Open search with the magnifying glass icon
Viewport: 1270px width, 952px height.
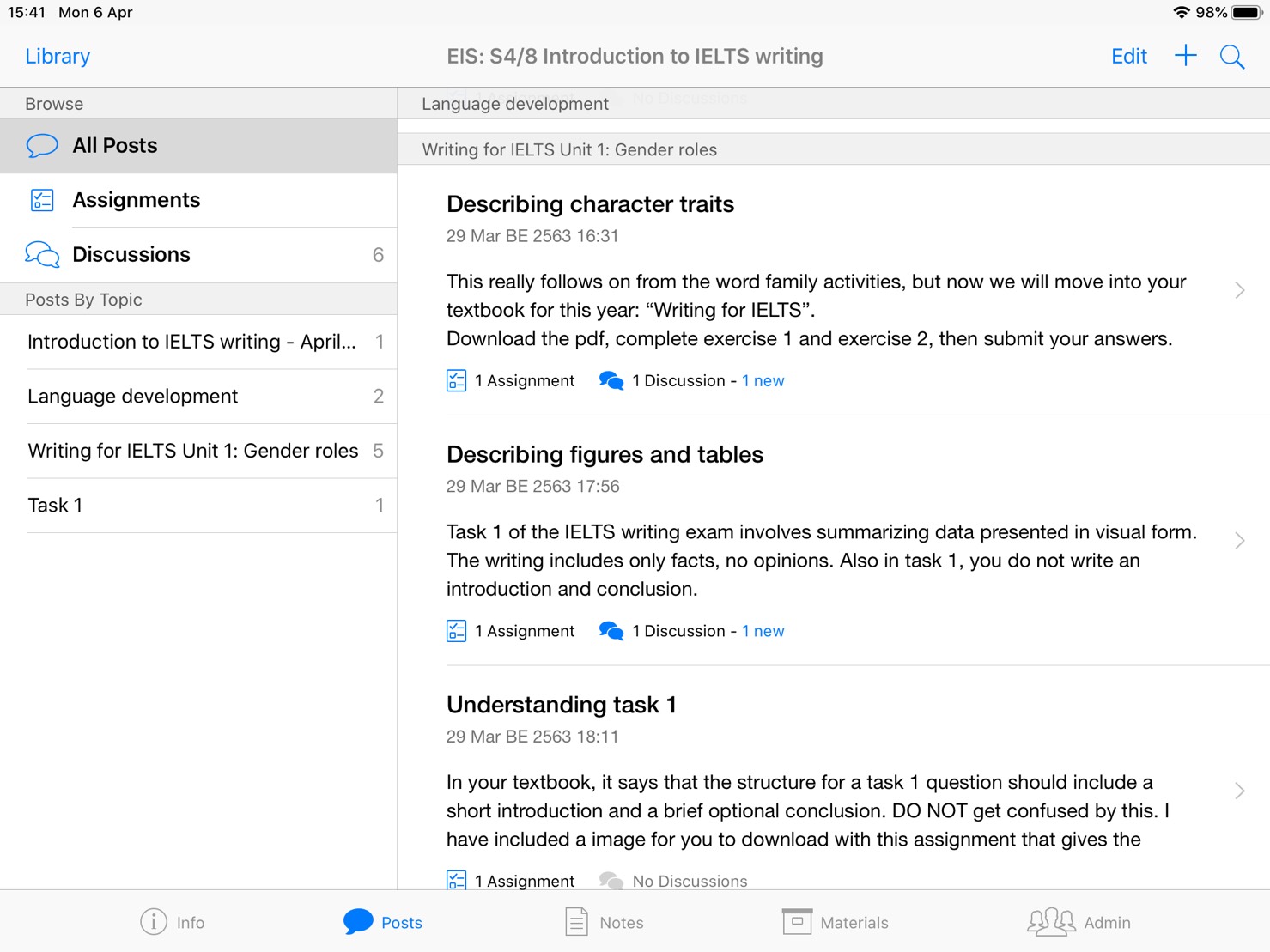[1232, 57]
